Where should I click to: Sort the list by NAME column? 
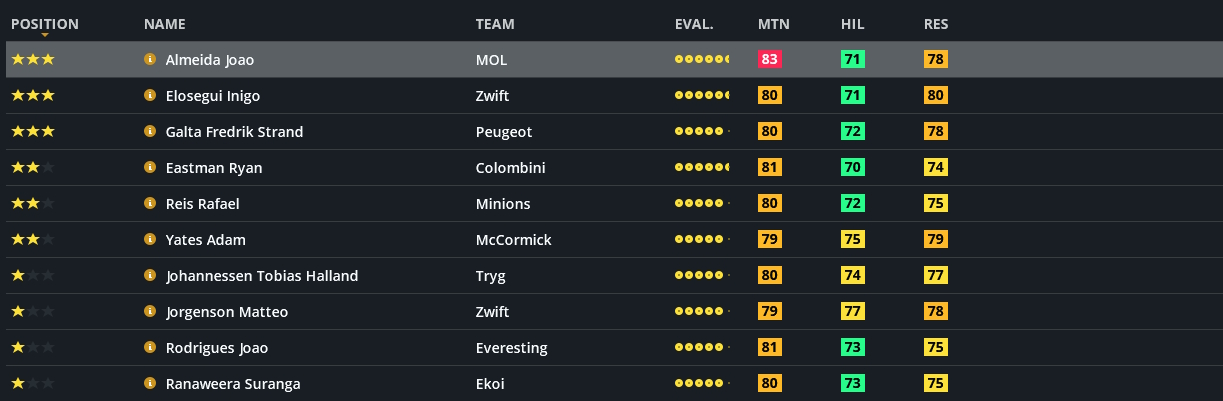coord(164,24)
